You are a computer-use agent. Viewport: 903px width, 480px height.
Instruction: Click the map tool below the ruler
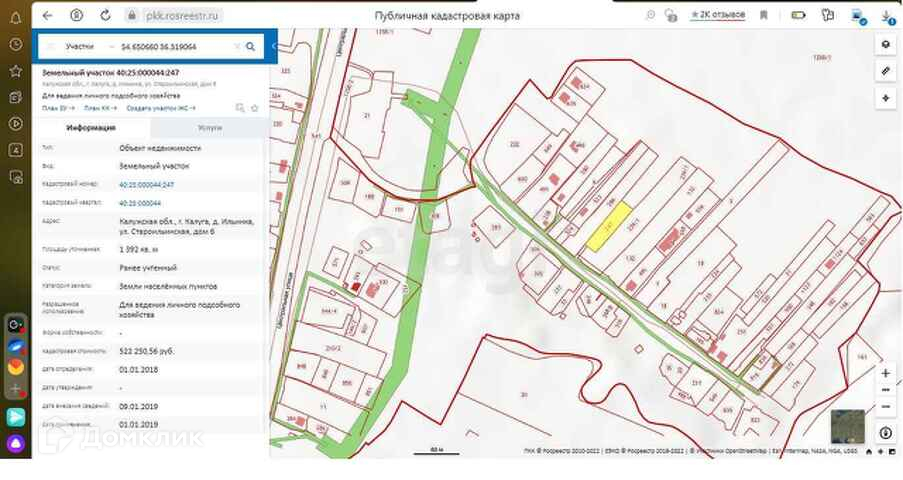(x=886, y=99)
